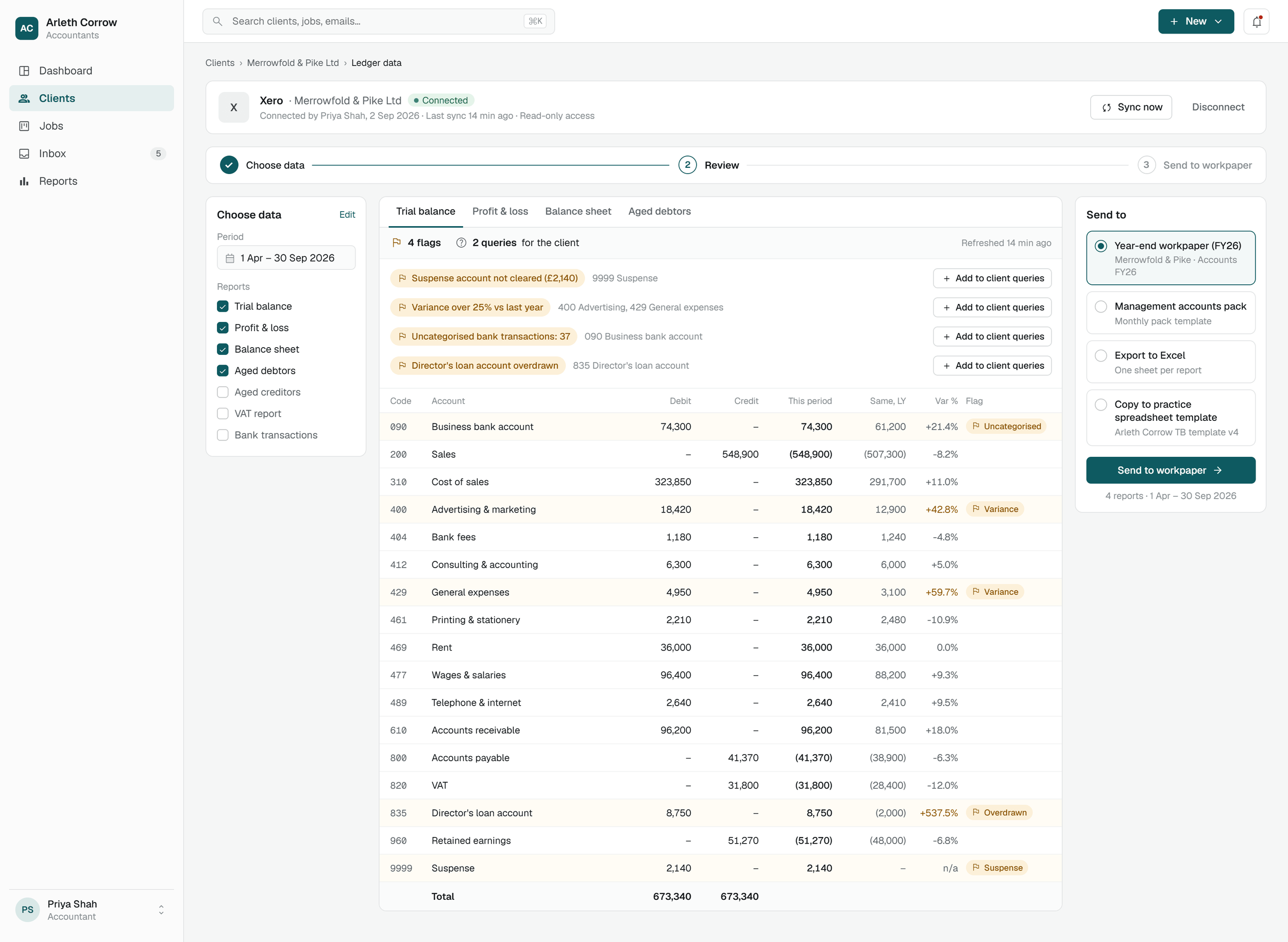Screen dimensions: 1288x942
Task: Click the Variance flag on Advertising & marketing
Action: 995,509
